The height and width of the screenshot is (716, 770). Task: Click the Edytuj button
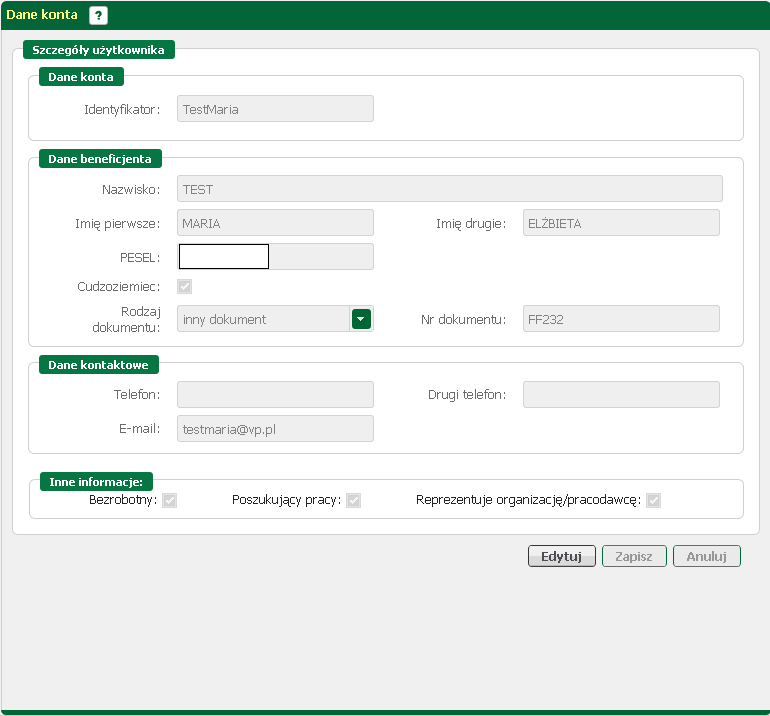pos(562,556)
